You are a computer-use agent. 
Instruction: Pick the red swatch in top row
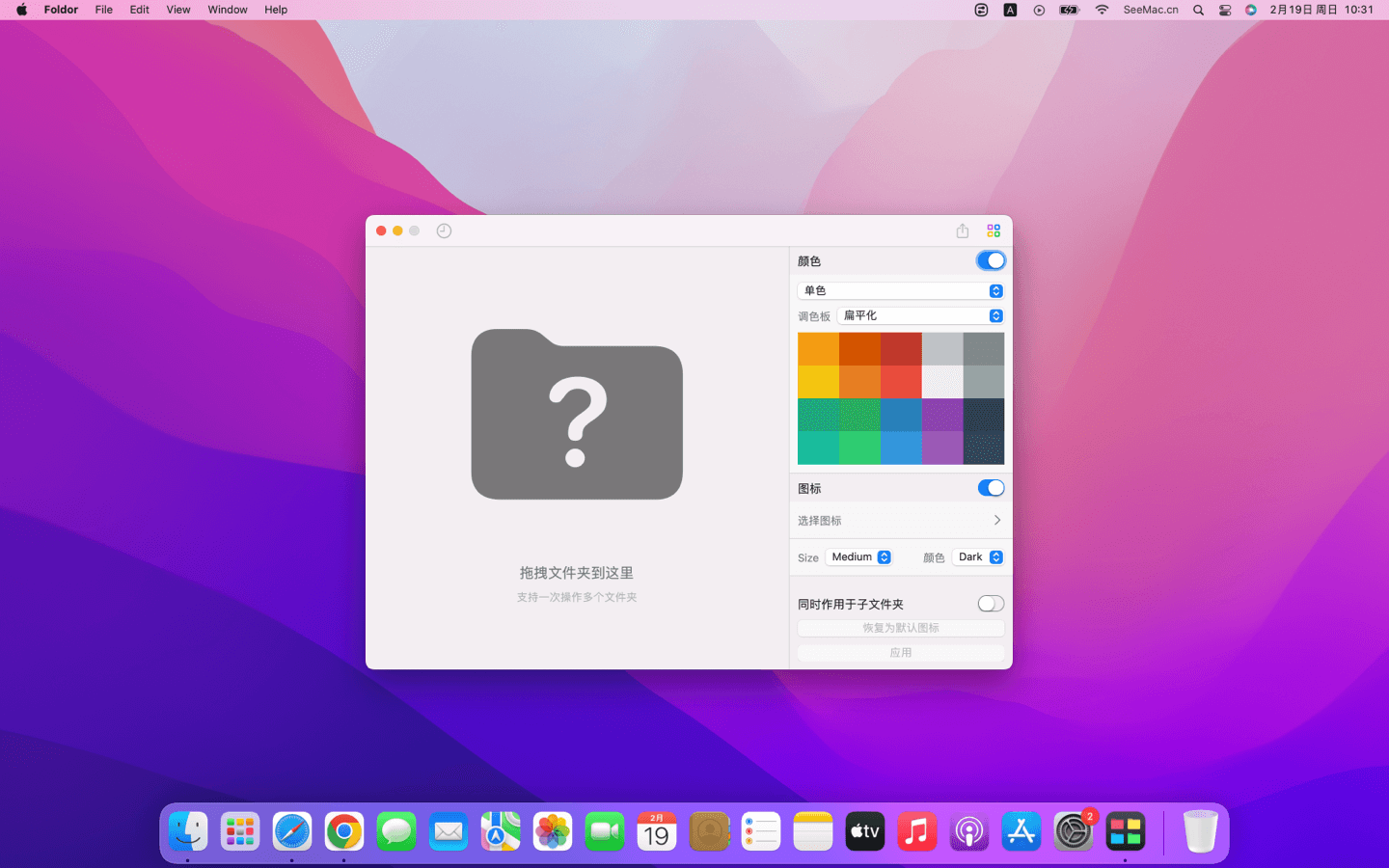[901, 349]
